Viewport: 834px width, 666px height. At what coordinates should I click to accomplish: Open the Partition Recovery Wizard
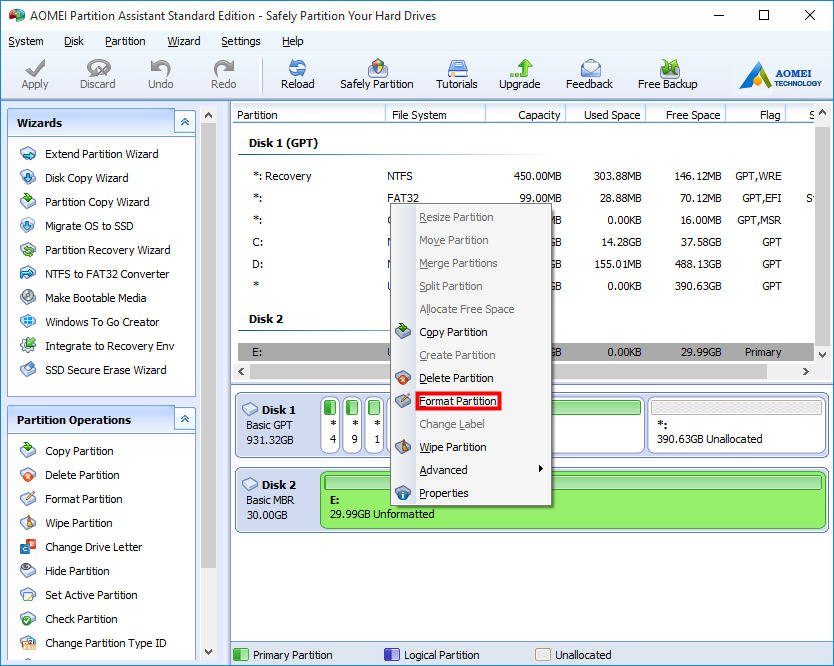107,250
